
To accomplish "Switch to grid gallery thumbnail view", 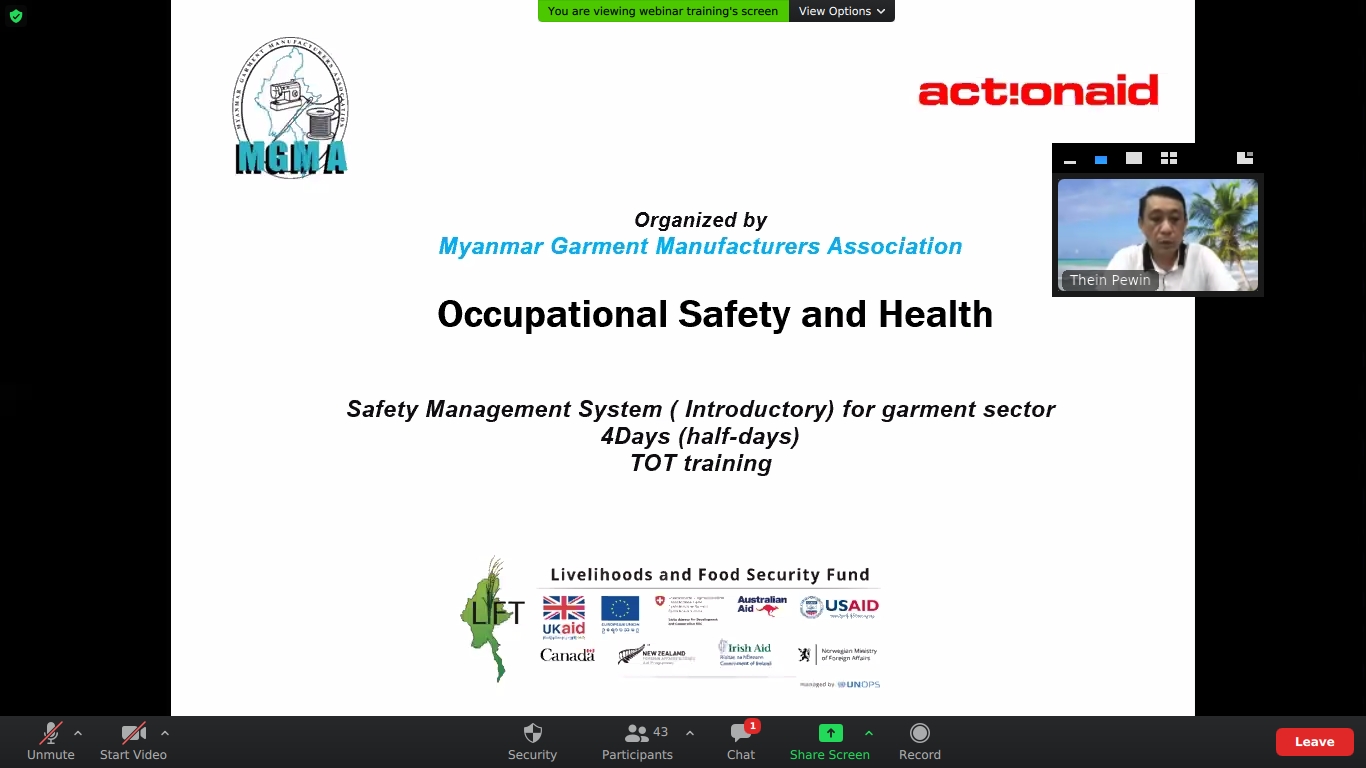I will 1169,158.
